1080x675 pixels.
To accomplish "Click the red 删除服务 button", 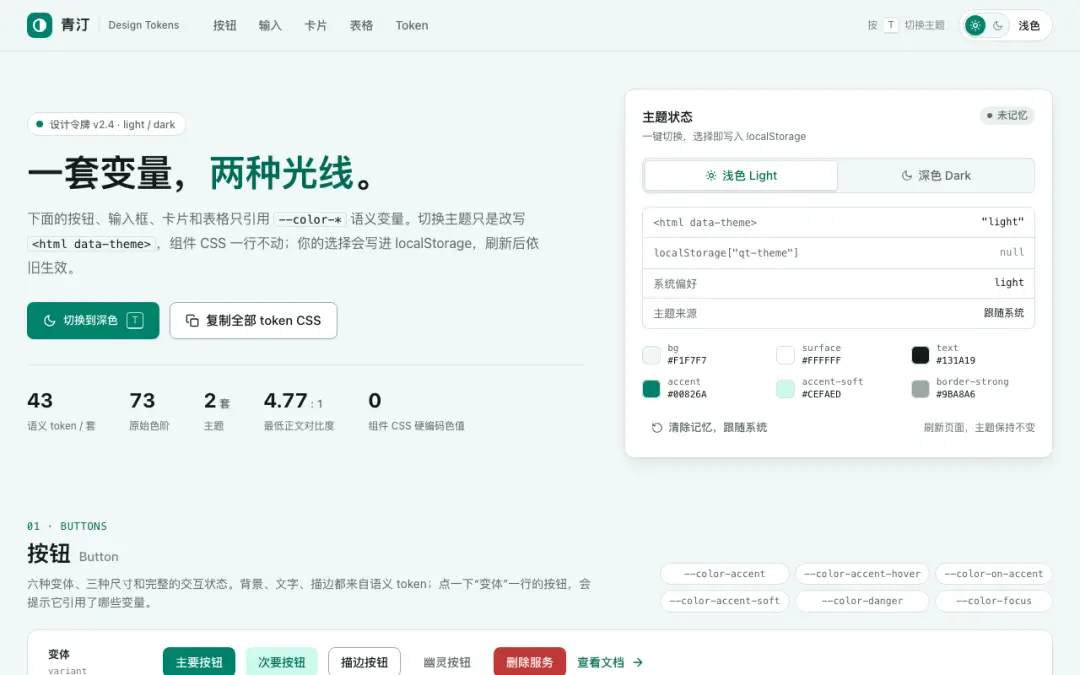I will pos(530,662).
